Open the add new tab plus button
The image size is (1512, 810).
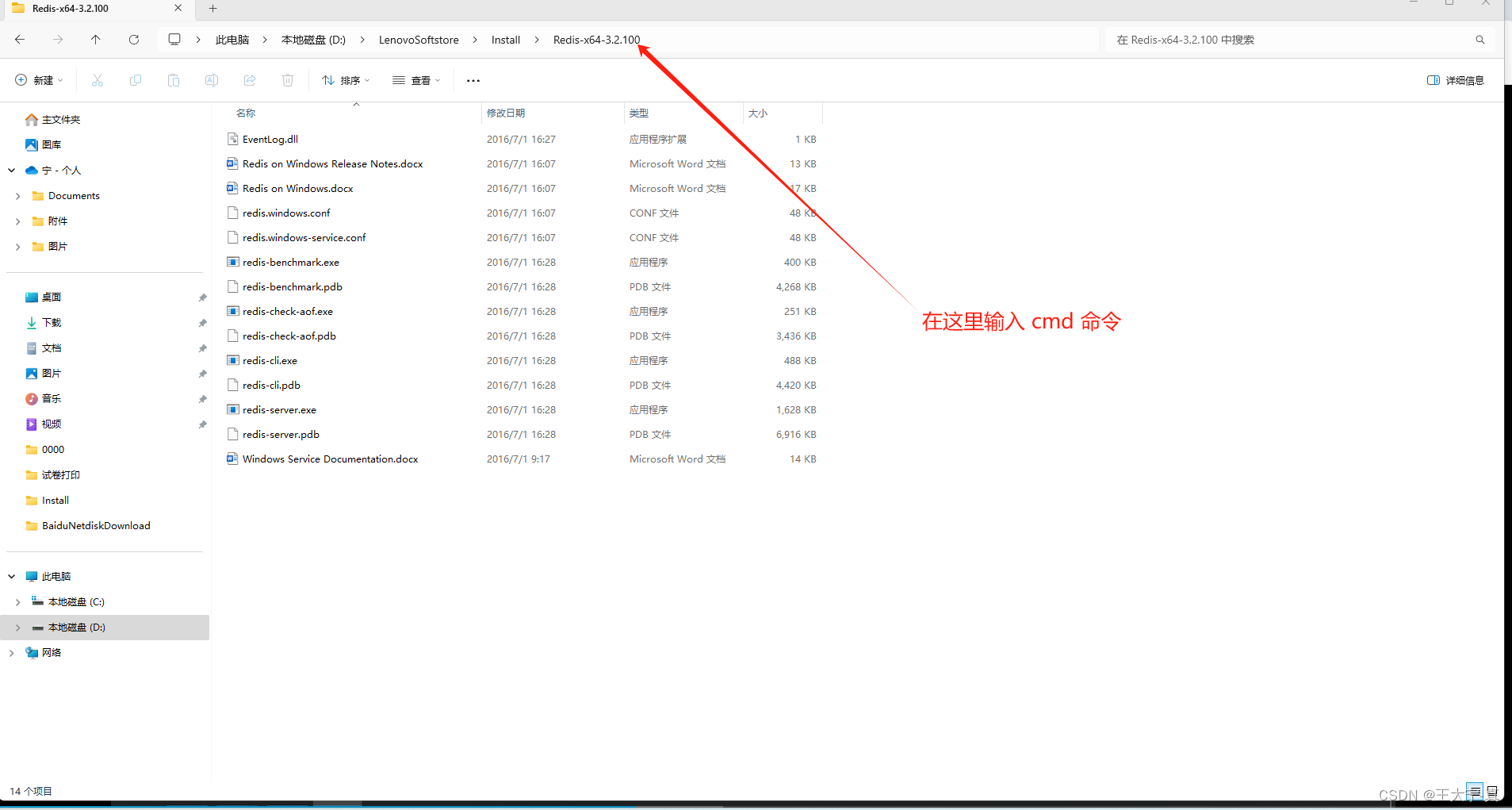pos(212,9)
